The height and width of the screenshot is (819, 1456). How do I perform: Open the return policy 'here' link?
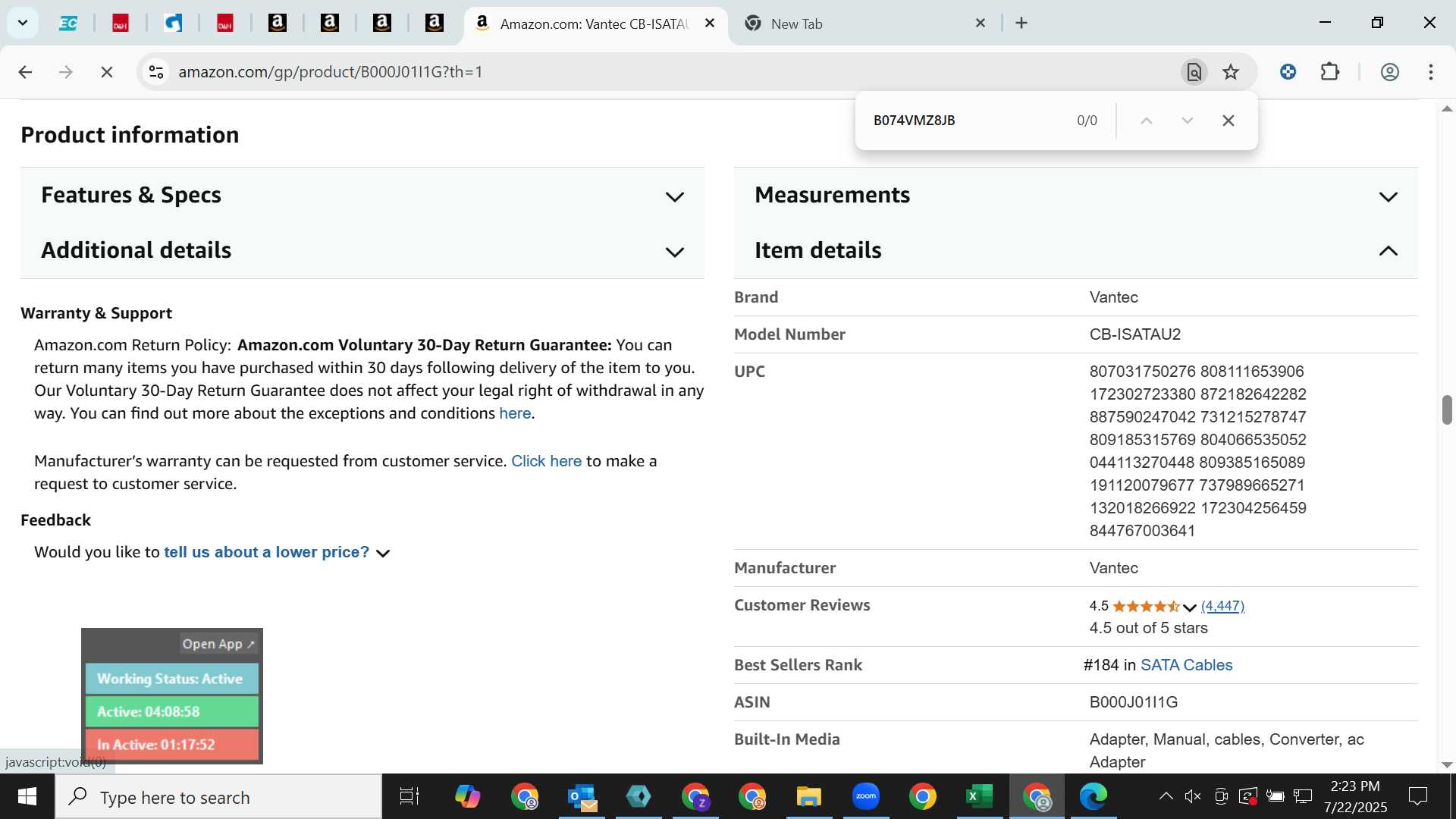click(x=515, y=414)
